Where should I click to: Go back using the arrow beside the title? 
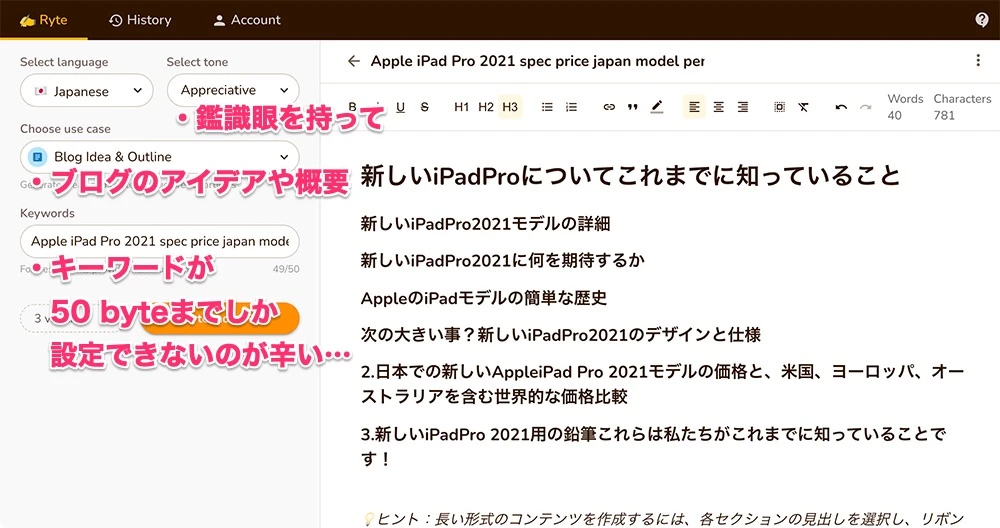tap(353, 61)
